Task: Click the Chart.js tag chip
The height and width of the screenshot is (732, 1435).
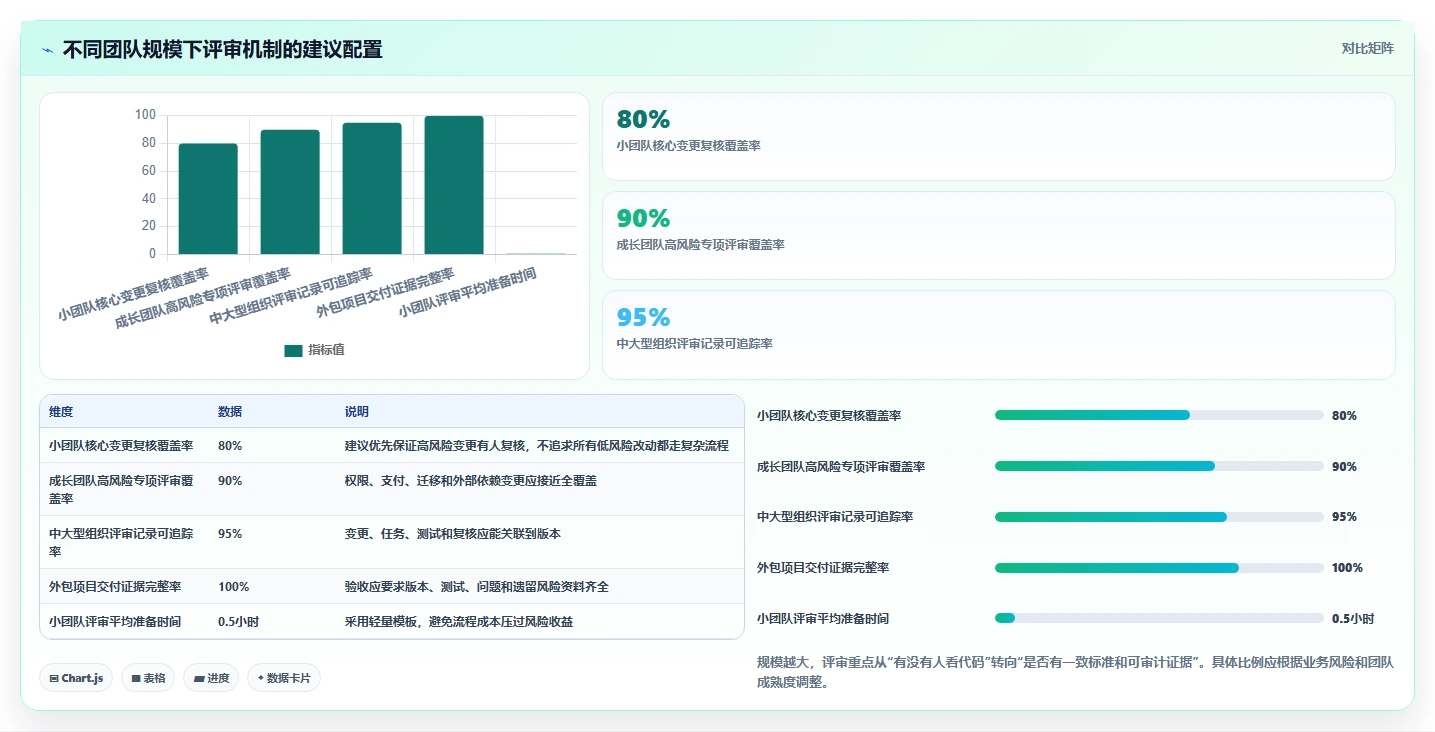Action: (x=77, y=678)
